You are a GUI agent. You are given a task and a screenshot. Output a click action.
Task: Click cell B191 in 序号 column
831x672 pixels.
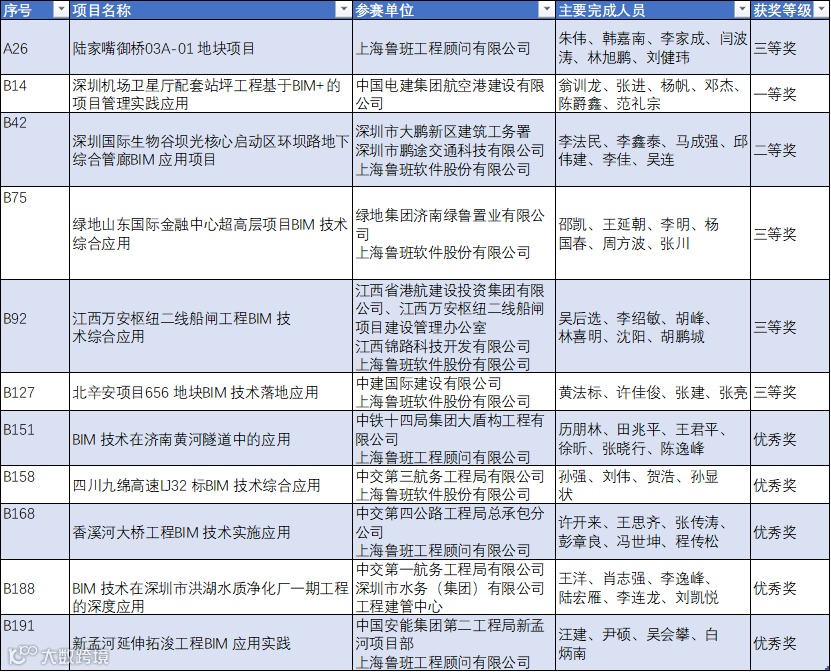[x=35, y=643]
